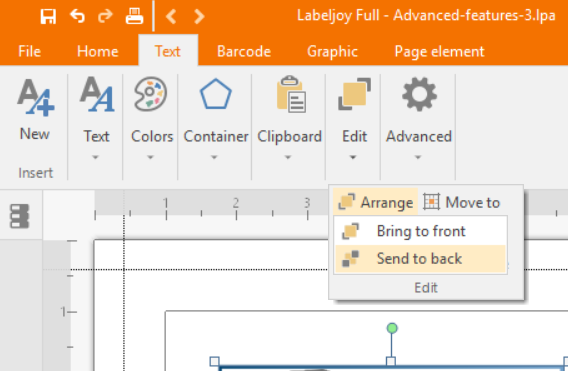The width and height of the screenshot is (568, 371).
Task: Click the Bring to front icon
Action: pyautogui.click(x=350, y=231)
